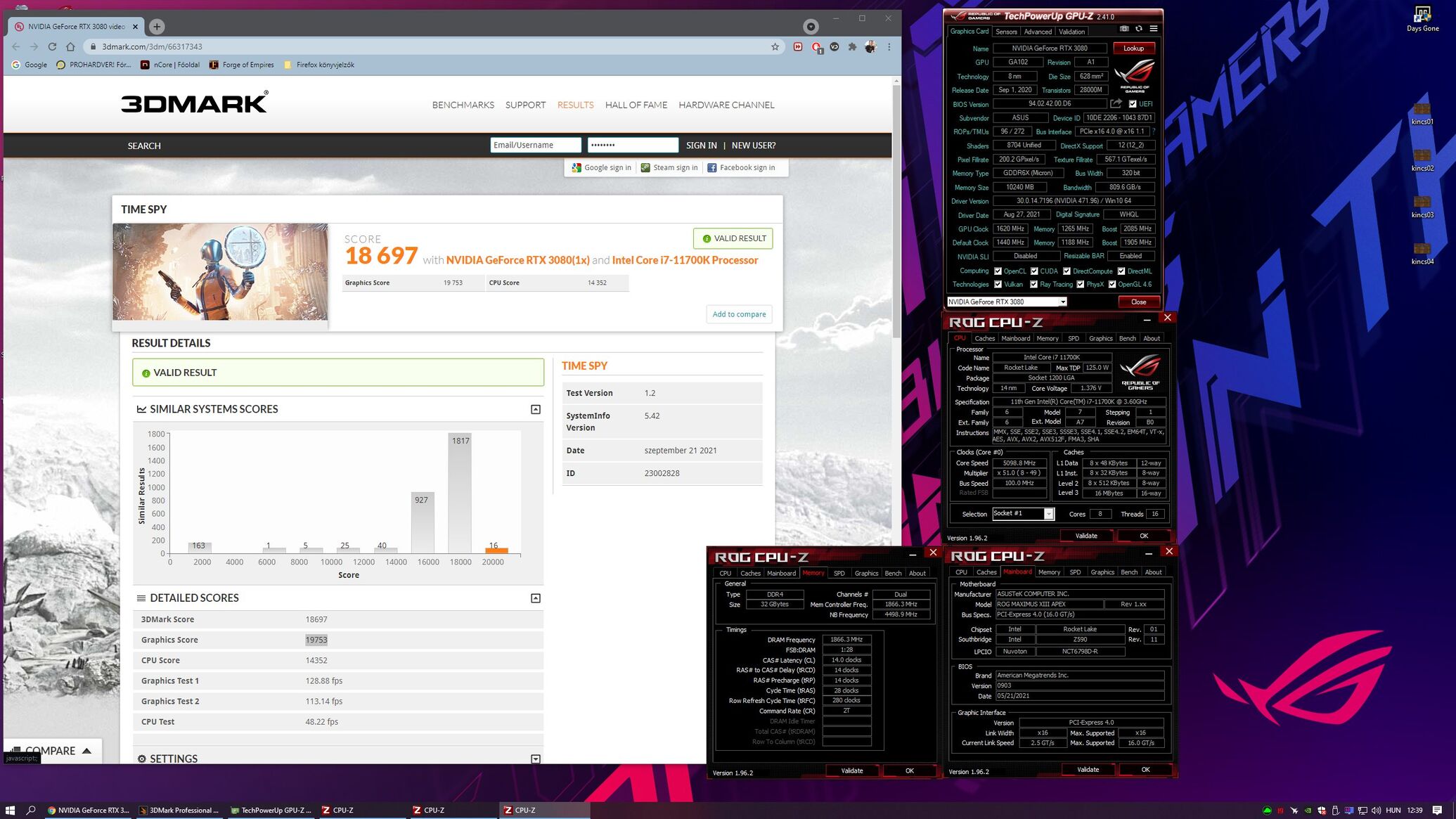Image resolution: width=1456 pixels, height=819 pixels.
Task: Toggle the DirectML checkbox
Action: (1121, 271)
